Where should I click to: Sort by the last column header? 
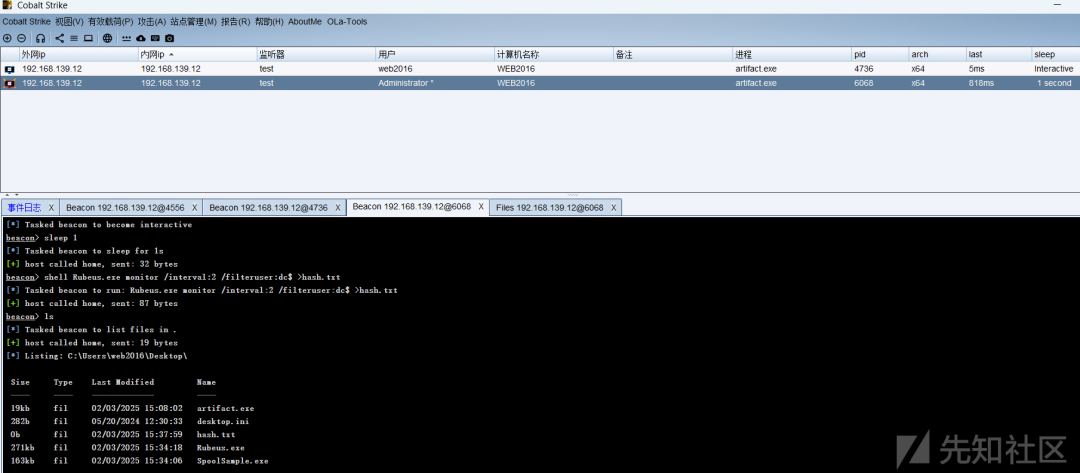coord(998,54)
